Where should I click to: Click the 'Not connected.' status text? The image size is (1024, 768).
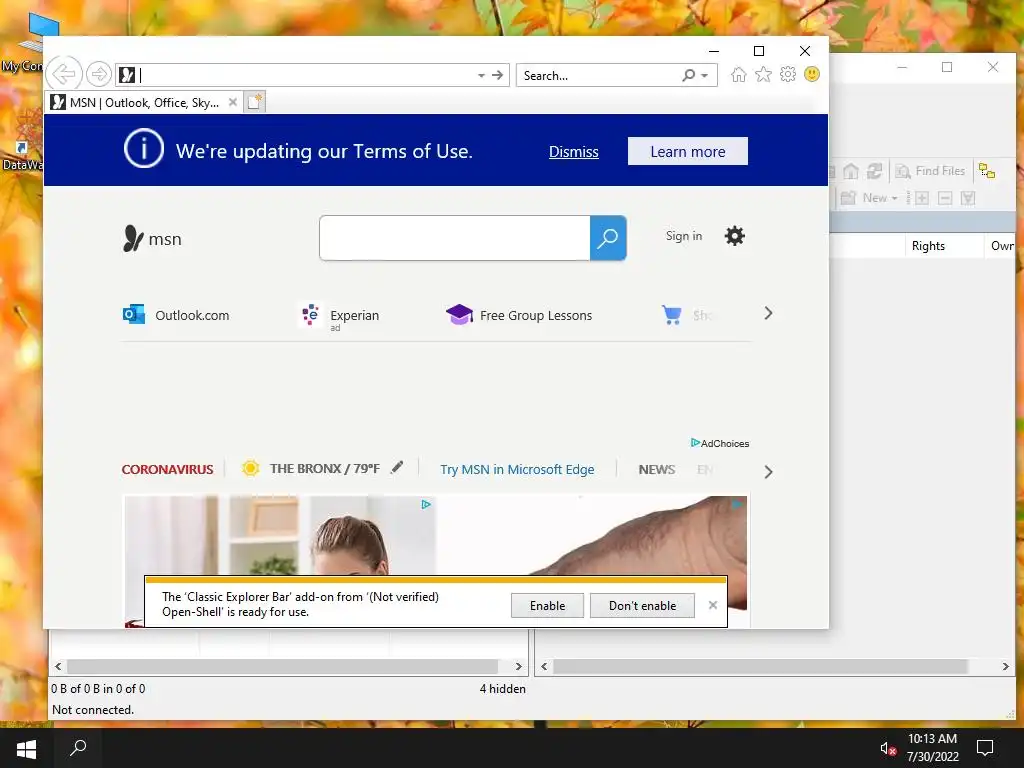click(93, 709)
